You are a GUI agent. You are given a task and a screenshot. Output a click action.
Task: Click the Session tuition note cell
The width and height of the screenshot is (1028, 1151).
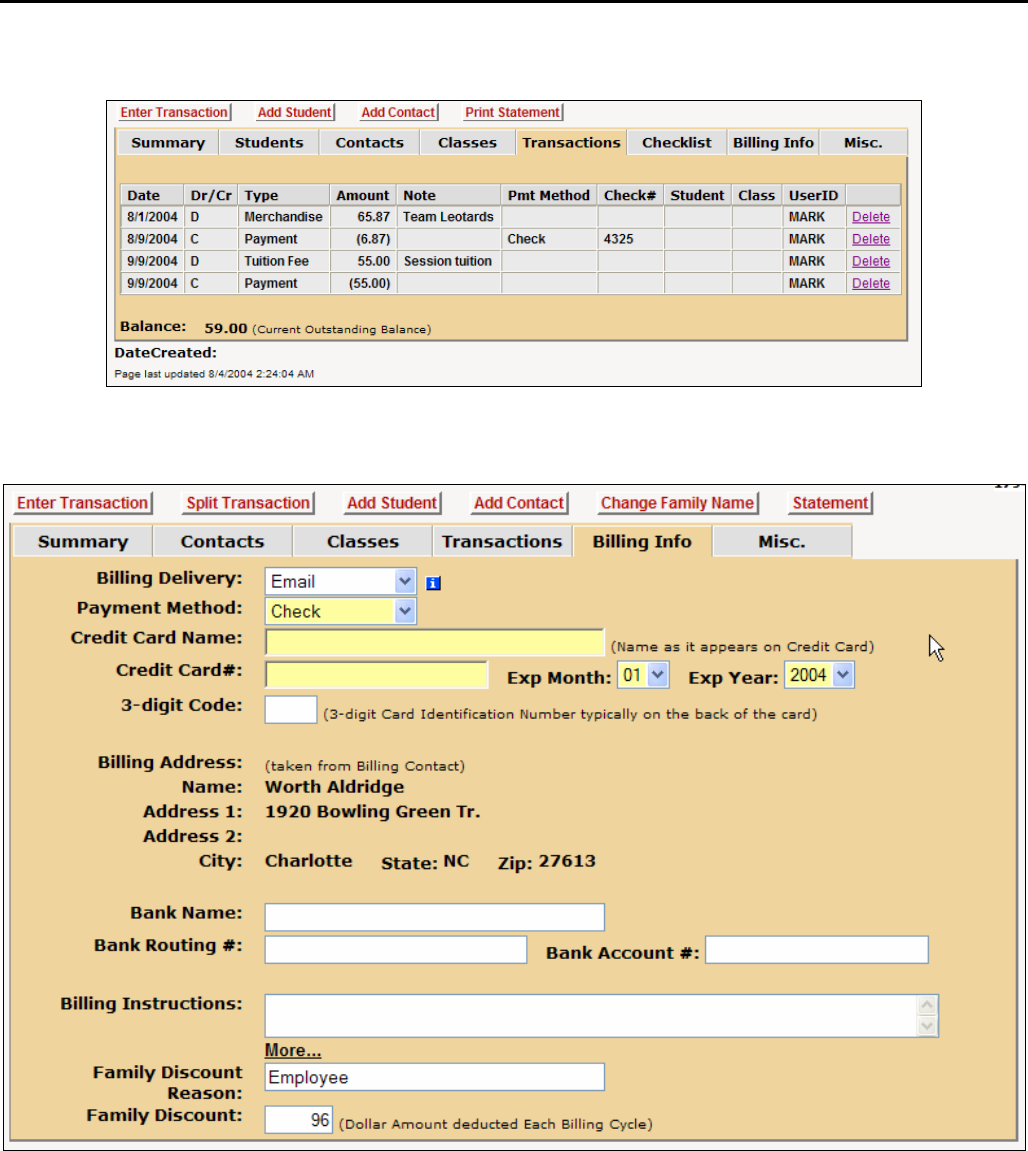click(x=449, y=261)
